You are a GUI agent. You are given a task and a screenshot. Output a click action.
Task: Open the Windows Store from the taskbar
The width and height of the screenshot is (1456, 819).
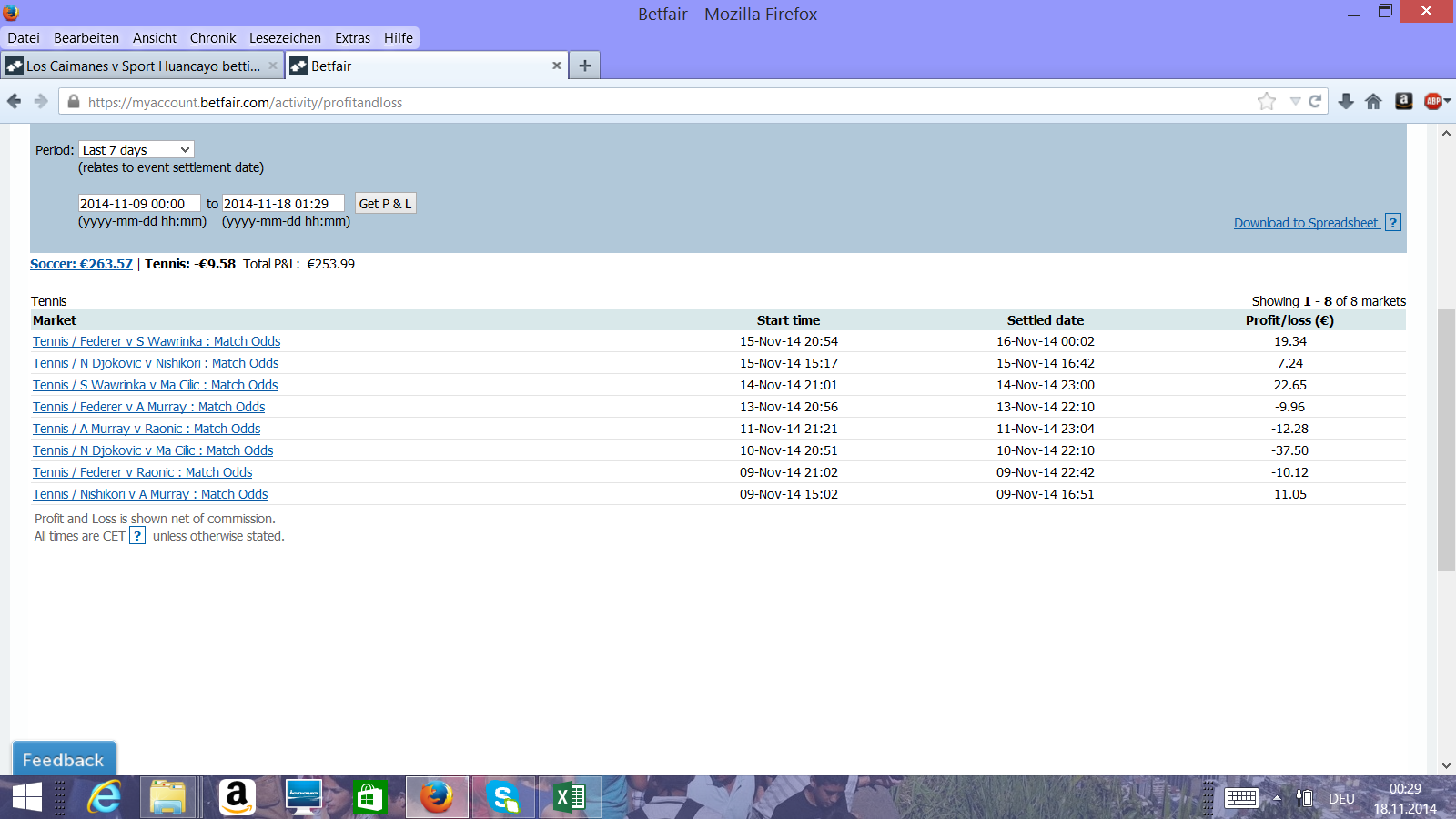click(369, 798)
